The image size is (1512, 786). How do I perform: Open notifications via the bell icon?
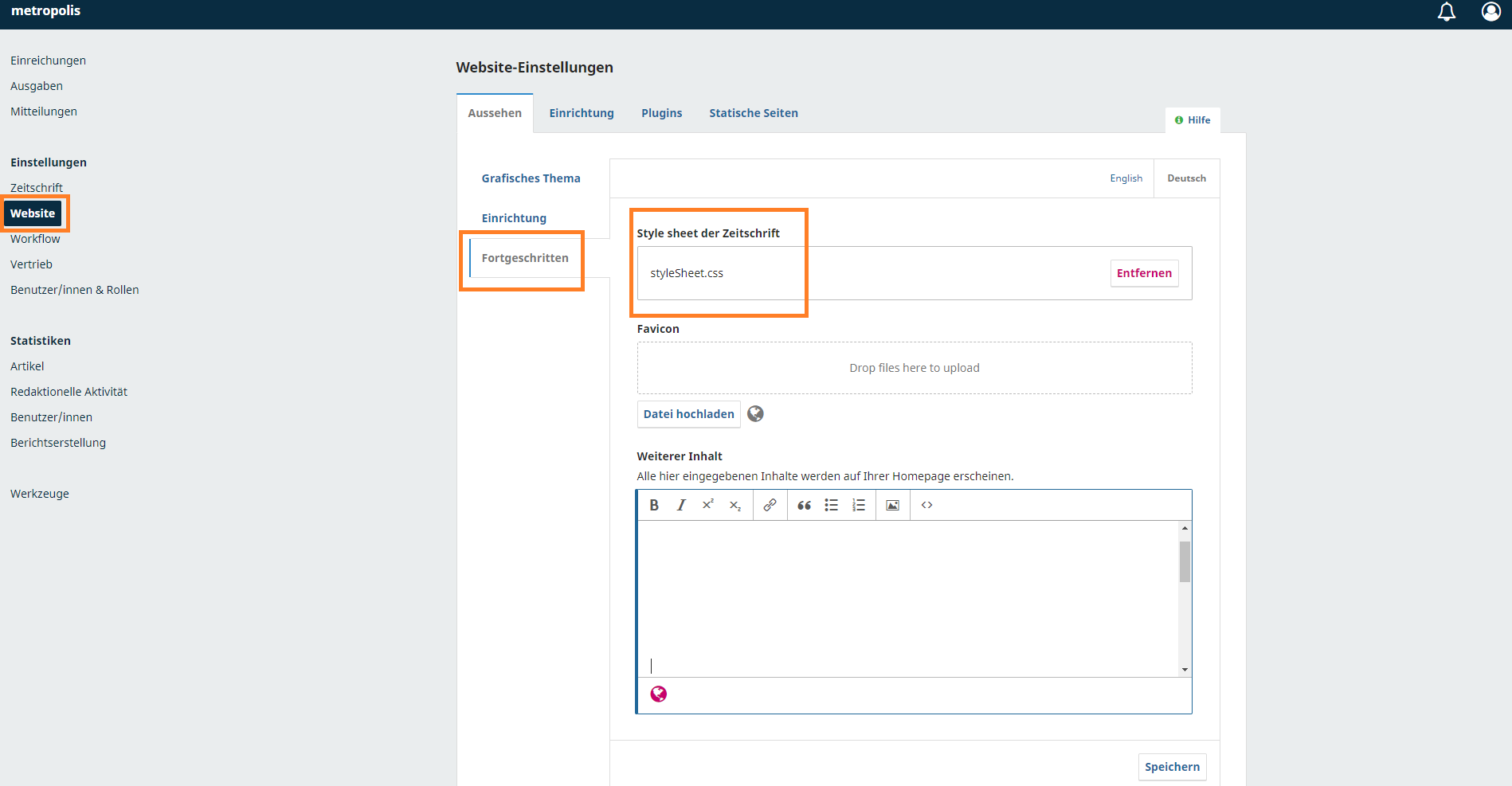(x=1446, y=12)
